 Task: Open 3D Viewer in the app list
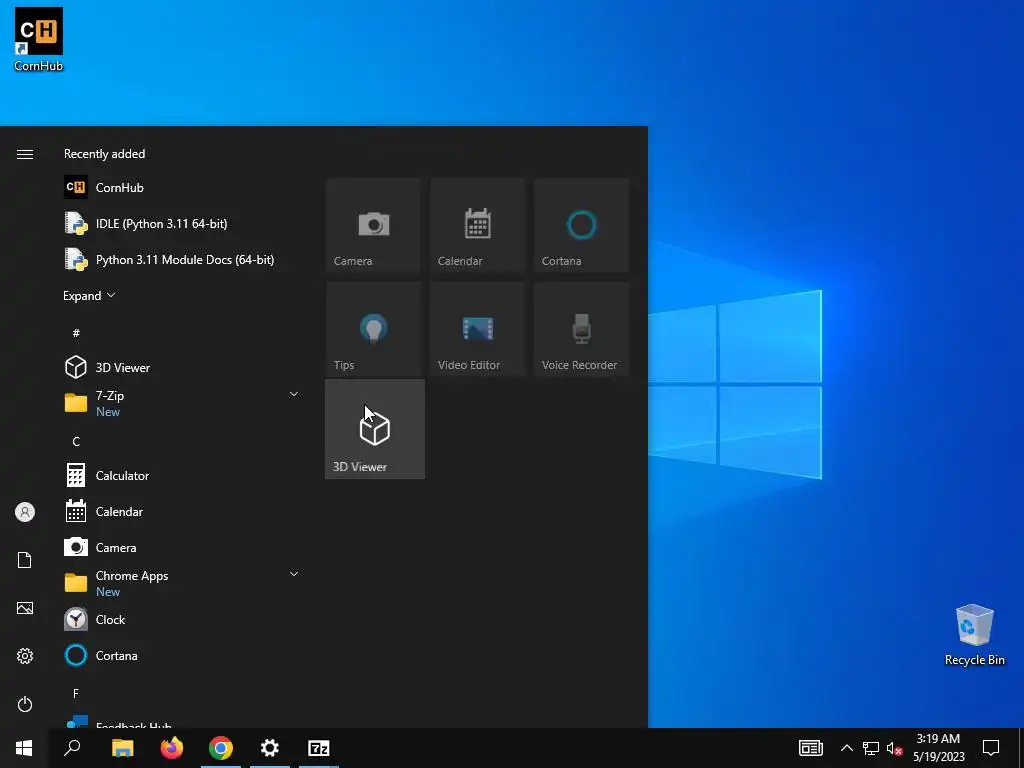click(x=182, y=368)
